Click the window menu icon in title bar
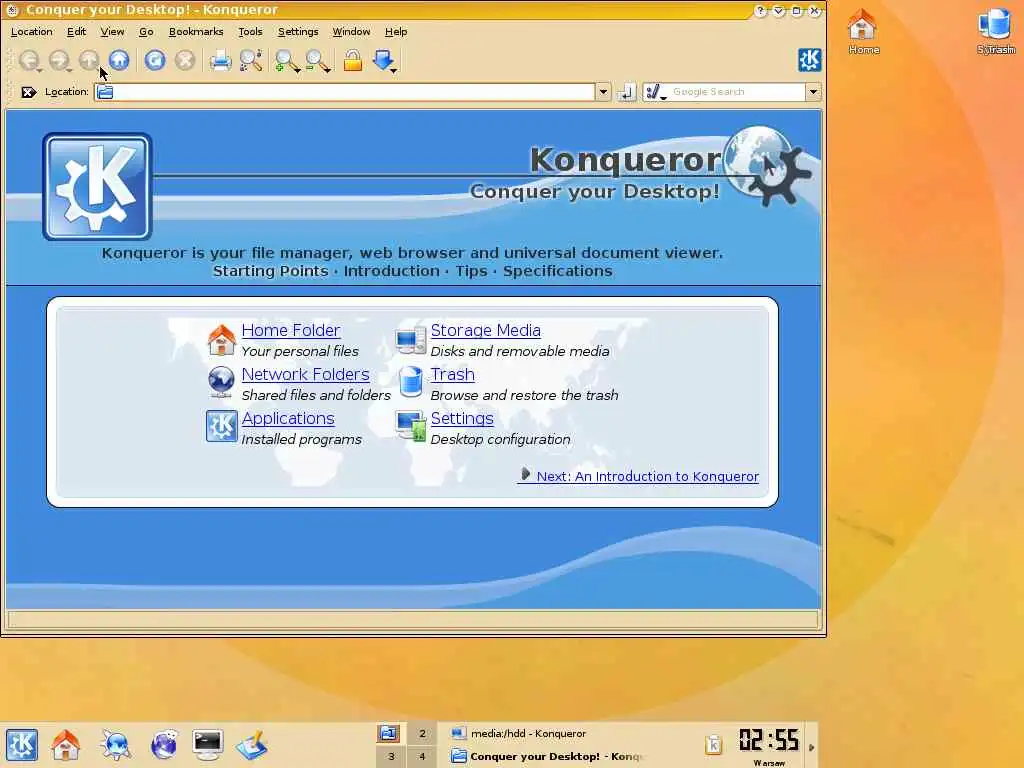Image resolution: width=1024 pixels, height=768 pixels. pyautogui.click(x=12, y=10)
